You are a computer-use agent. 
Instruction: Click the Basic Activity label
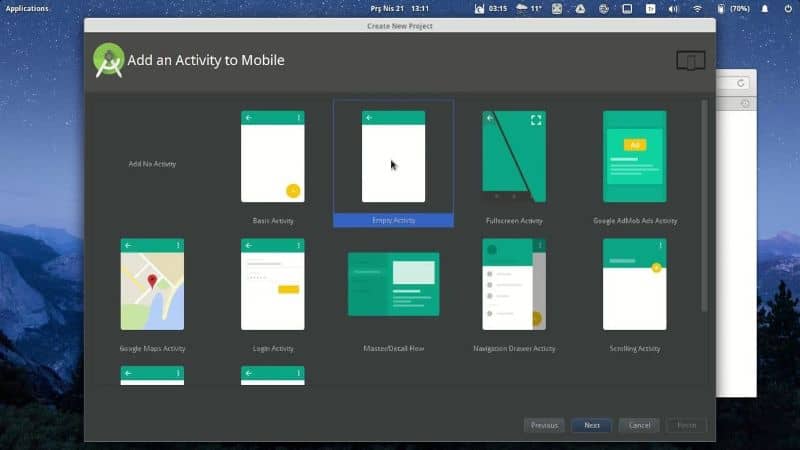pos(273,221)
